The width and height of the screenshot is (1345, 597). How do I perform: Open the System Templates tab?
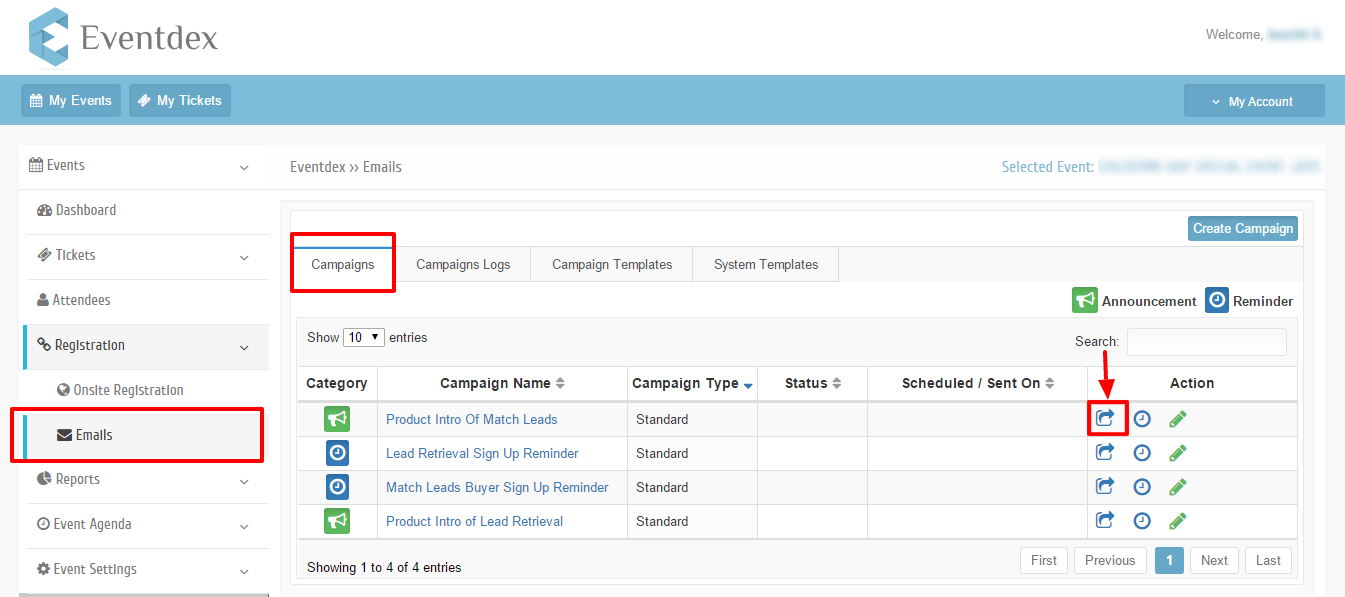[766, 264]
